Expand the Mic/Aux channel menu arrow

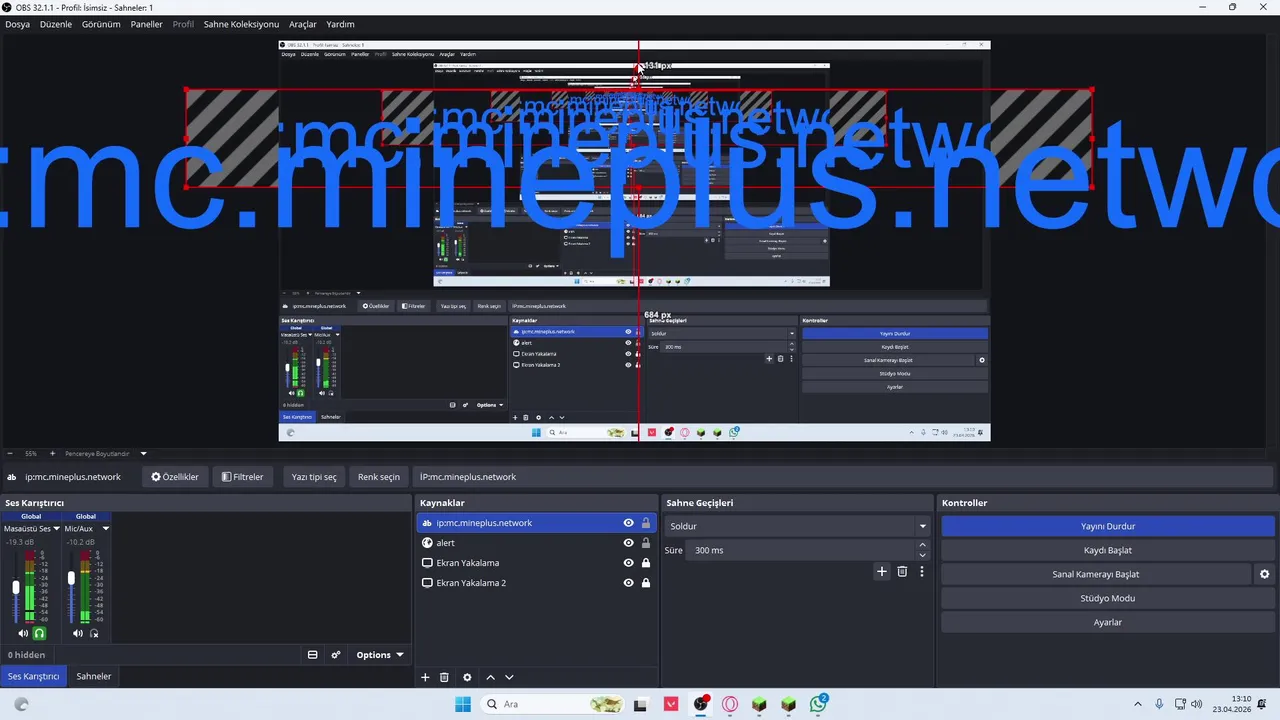click(105, 529)
